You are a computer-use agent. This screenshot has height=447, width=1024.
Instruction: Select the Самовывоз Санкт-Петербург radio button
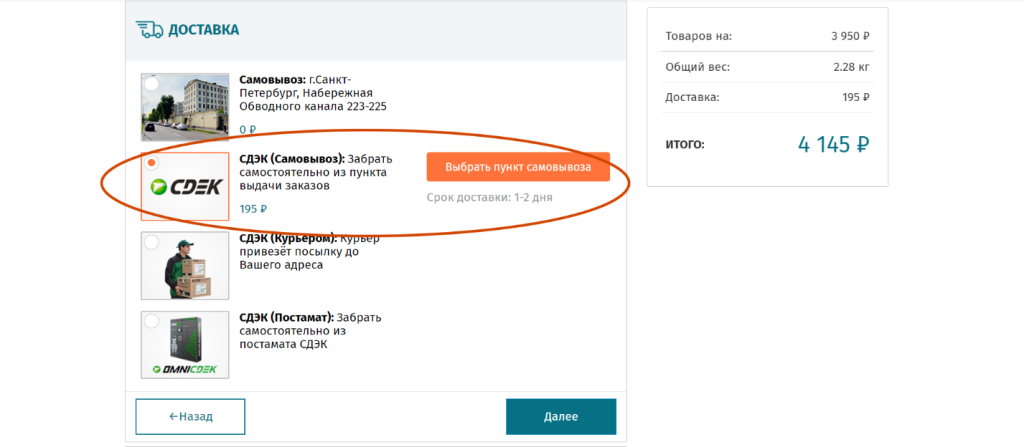point(151,84)
